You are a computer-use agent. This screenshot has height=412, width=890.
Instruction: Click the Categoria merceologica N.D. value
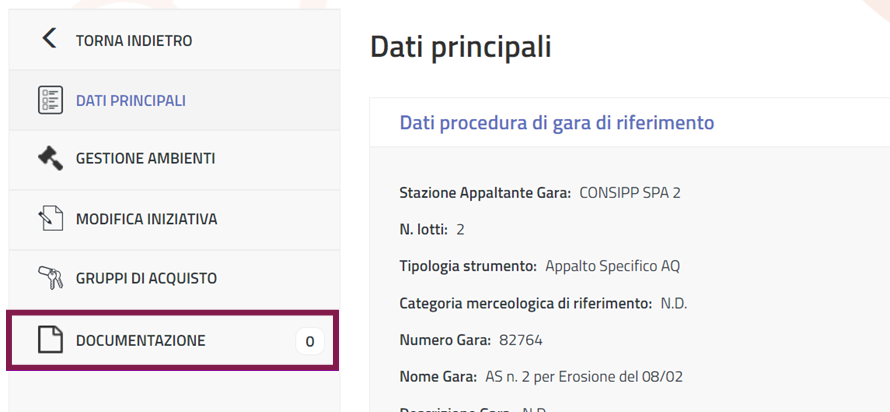[x=674, y=303]
